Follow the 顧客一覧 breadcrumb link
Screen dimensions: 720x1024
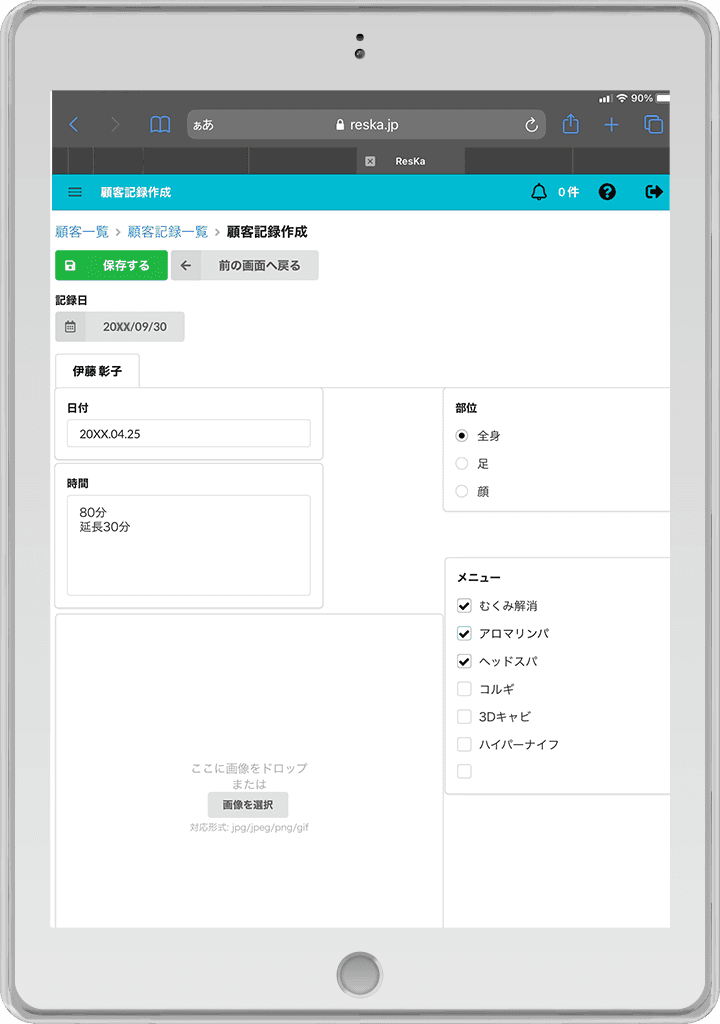coord(82,232)
